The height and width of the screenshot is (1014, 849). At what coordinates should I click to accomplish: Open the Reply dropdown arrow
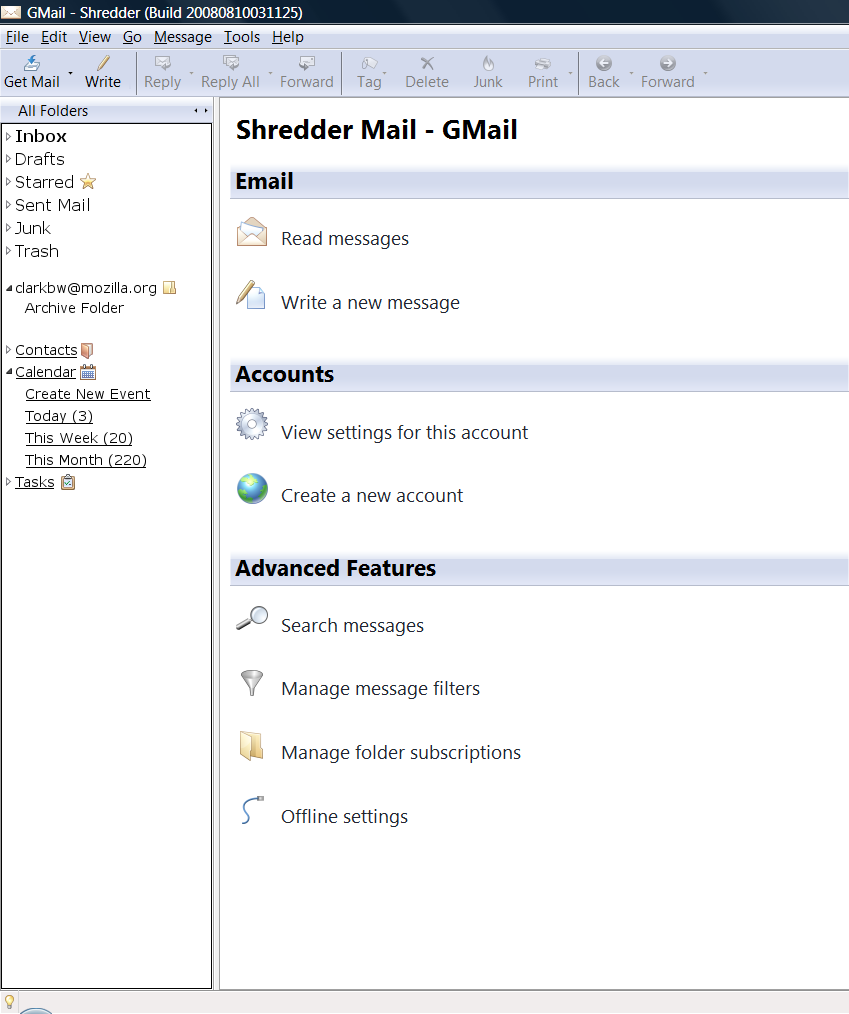point(191,72)
